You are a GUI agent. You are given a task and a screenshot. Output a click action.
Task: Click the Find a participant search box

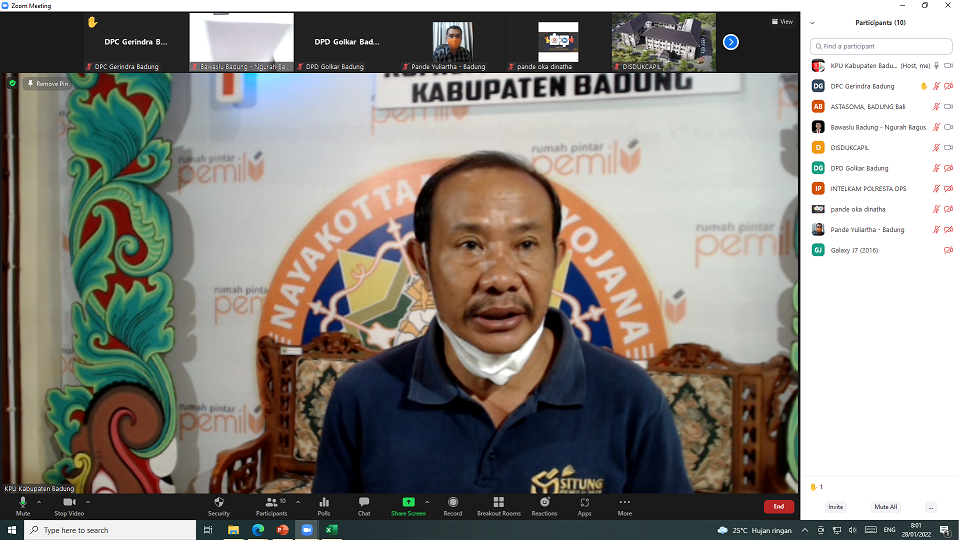[x=880, y=46]
